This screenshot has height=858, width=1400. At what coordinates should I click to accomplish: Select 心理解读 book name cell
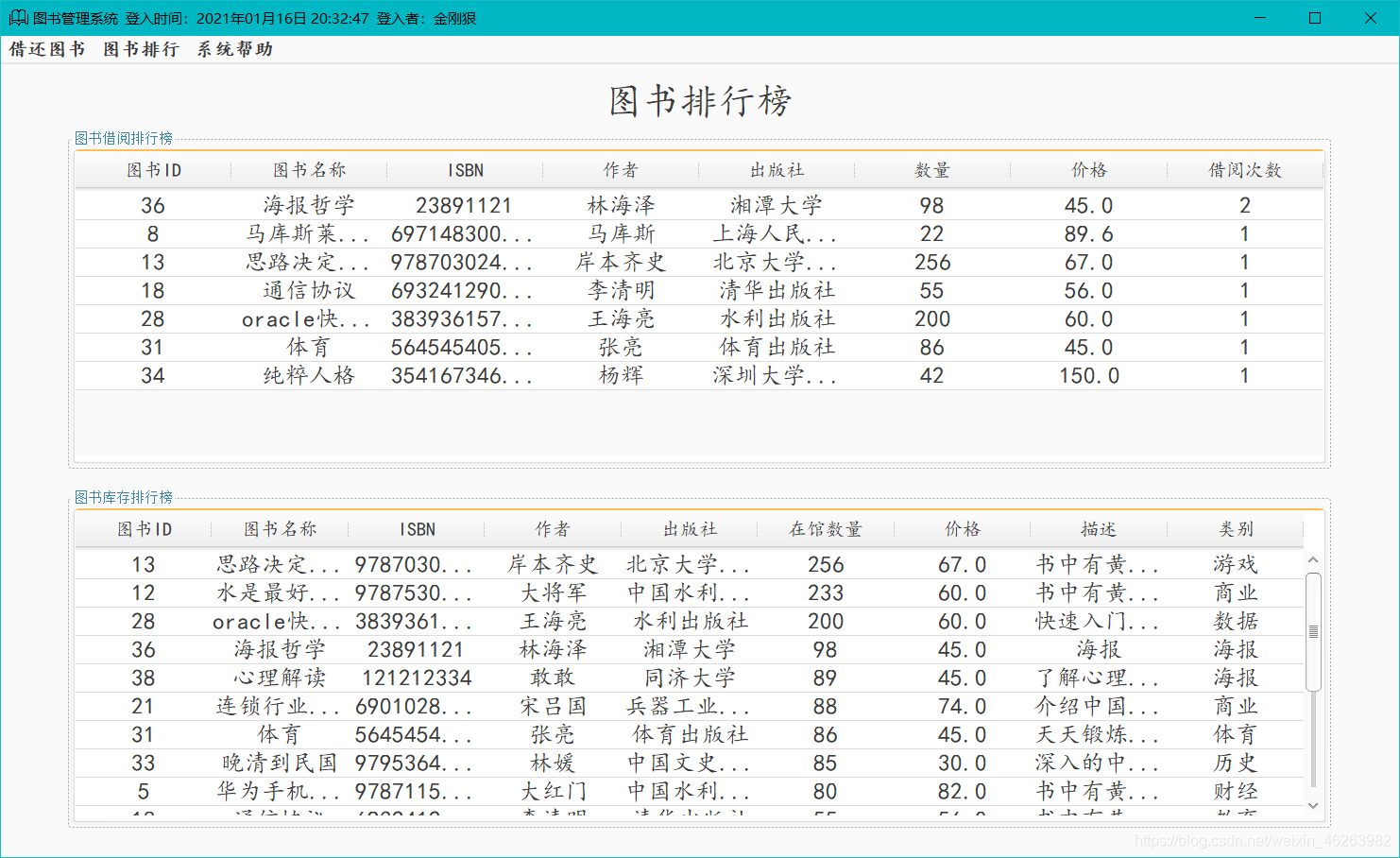(280, 678)
